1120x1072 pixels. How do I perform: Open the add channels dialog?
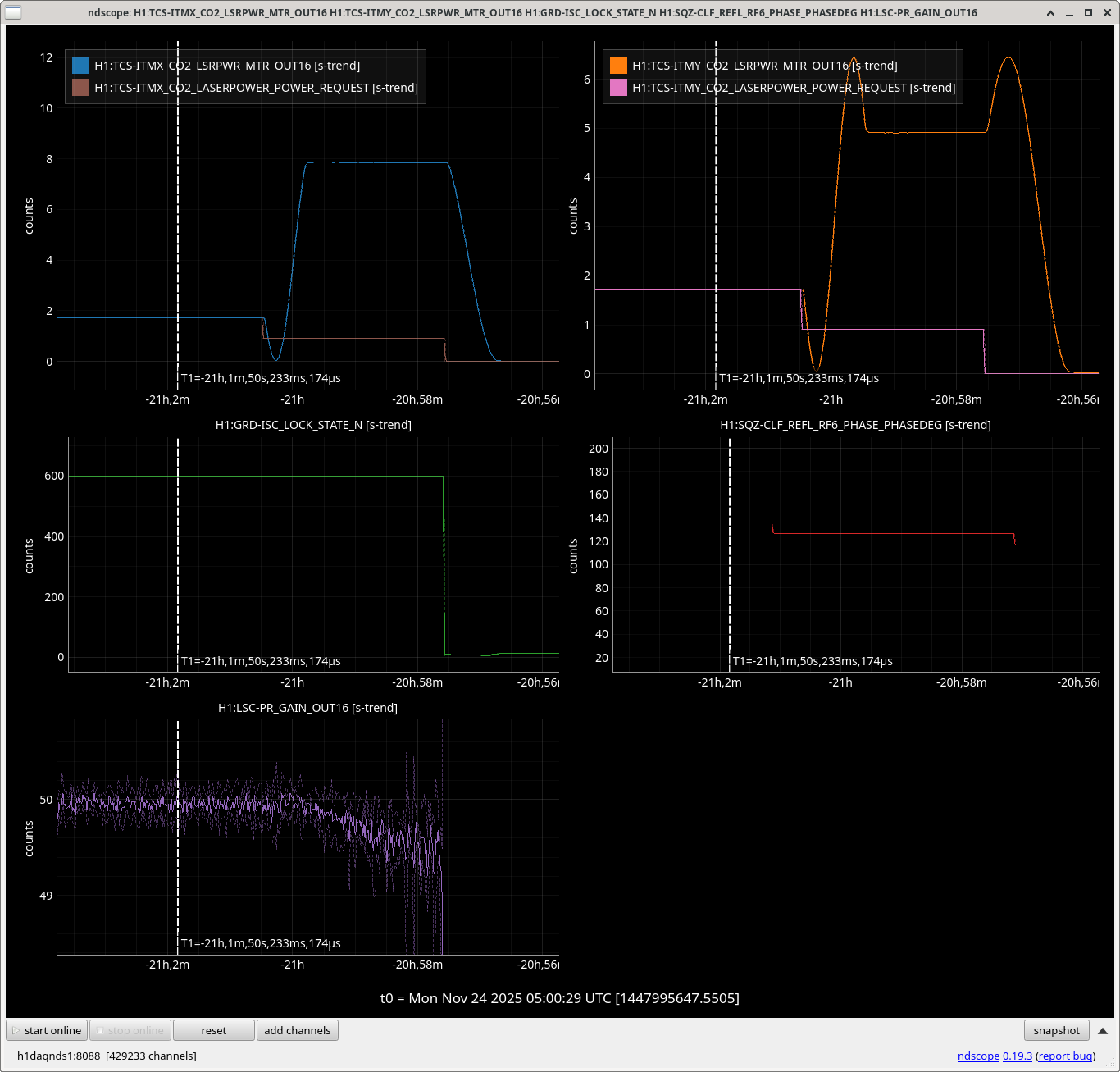pyautogui.click(x=297, y=1030)
